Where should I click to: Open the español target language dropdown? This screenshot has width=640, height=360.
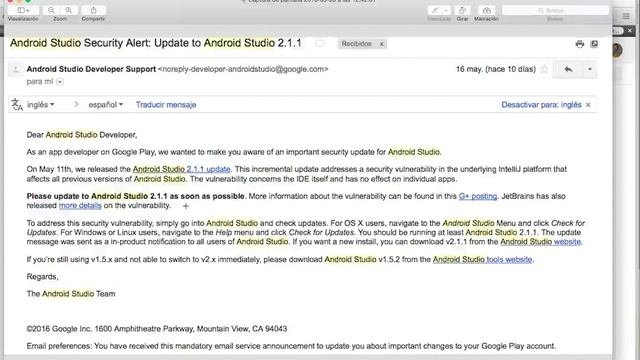106,105
